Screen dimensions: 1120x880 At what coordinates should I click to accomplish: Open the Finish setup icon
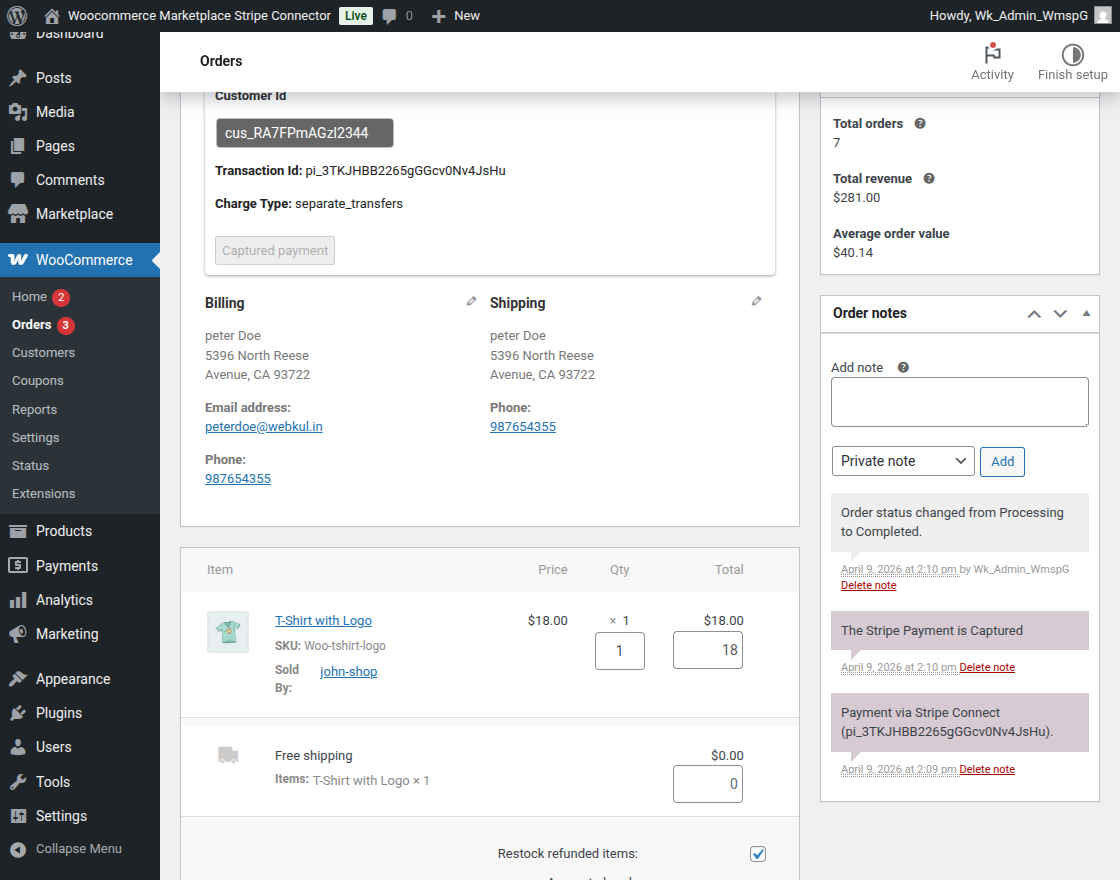point(1072,54)
